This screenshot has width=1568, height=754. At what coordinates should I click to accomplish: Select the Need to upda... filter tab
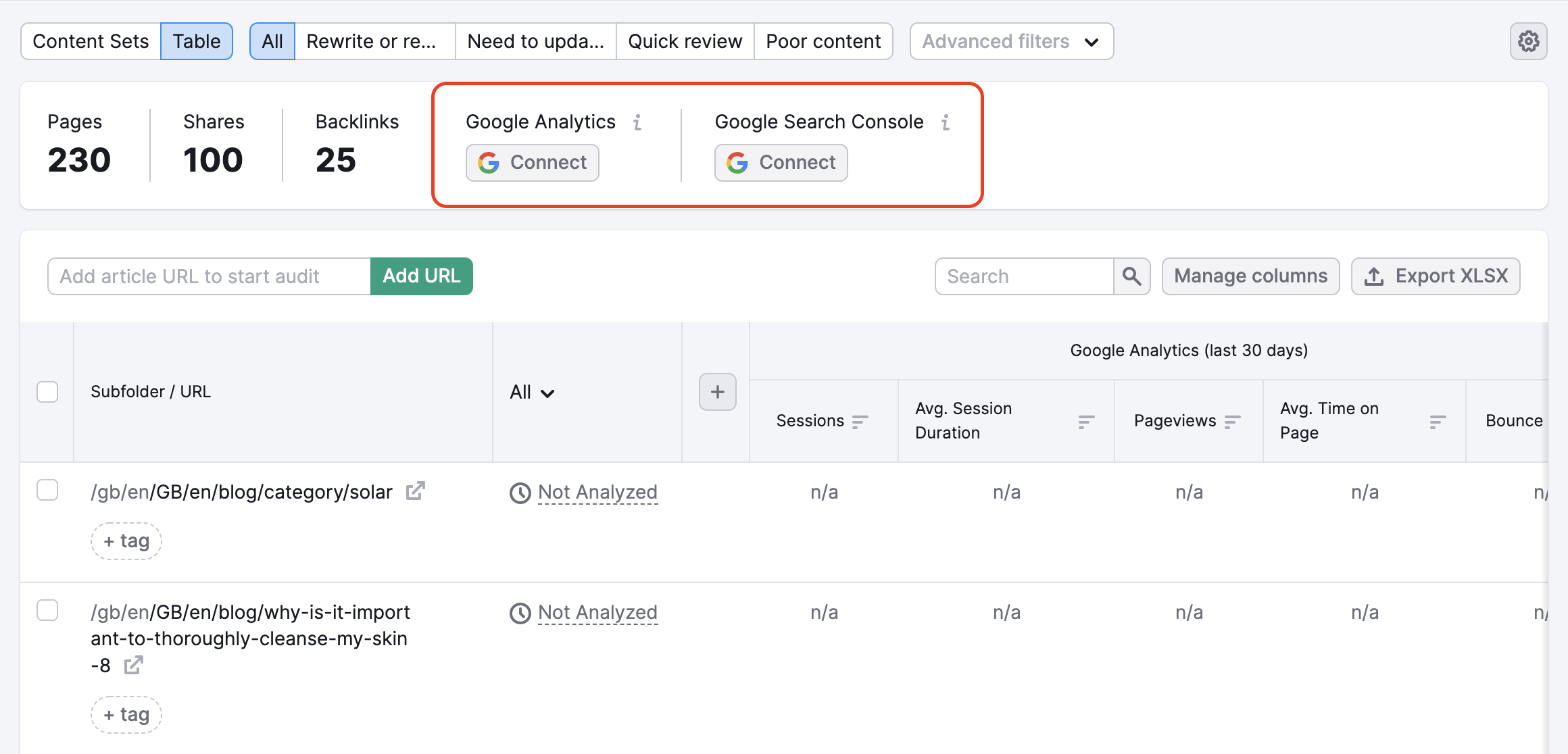536,41
